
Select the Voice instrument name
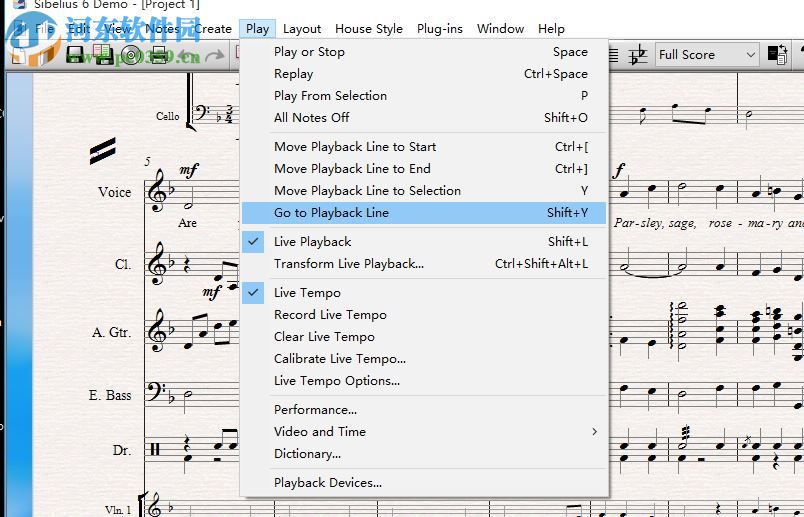click(x=114, y=192)
